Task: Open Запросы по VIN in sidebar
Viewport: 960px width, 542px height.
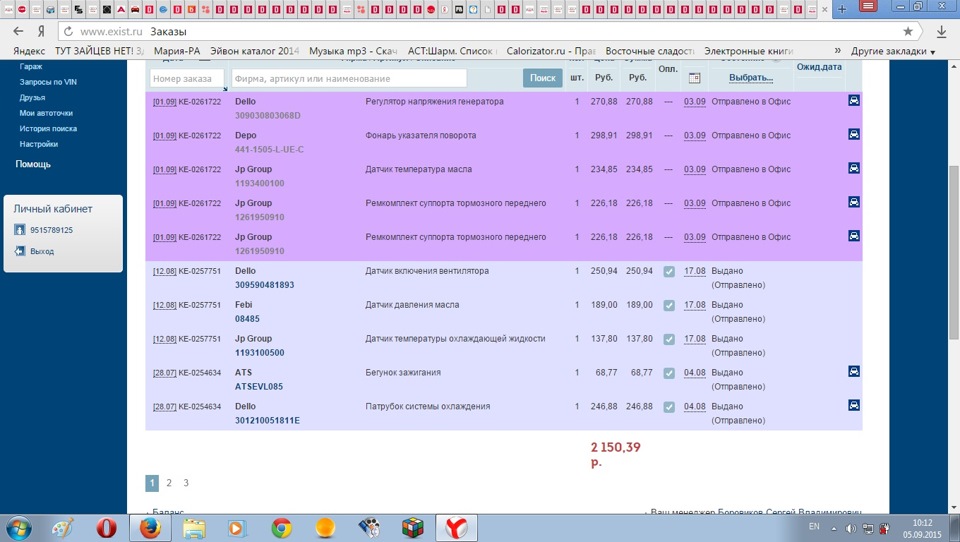Action: [x=48, y=81]
